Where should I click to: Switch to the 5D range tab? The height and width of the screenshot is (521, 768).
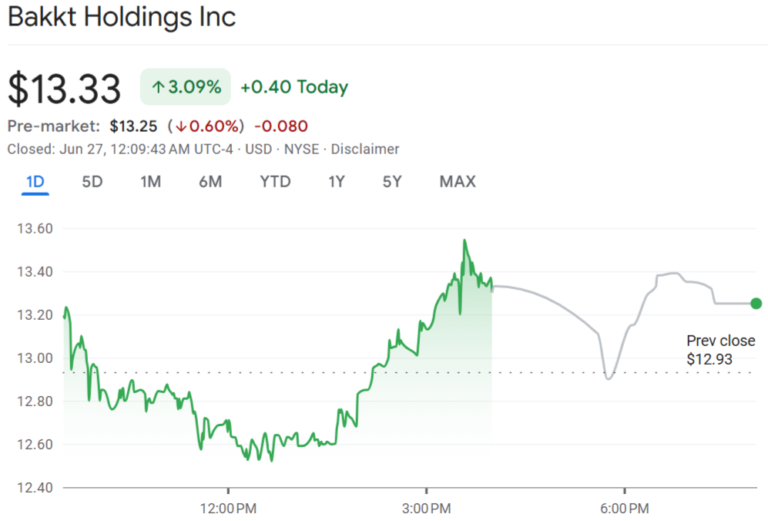(x=92, y=182)
